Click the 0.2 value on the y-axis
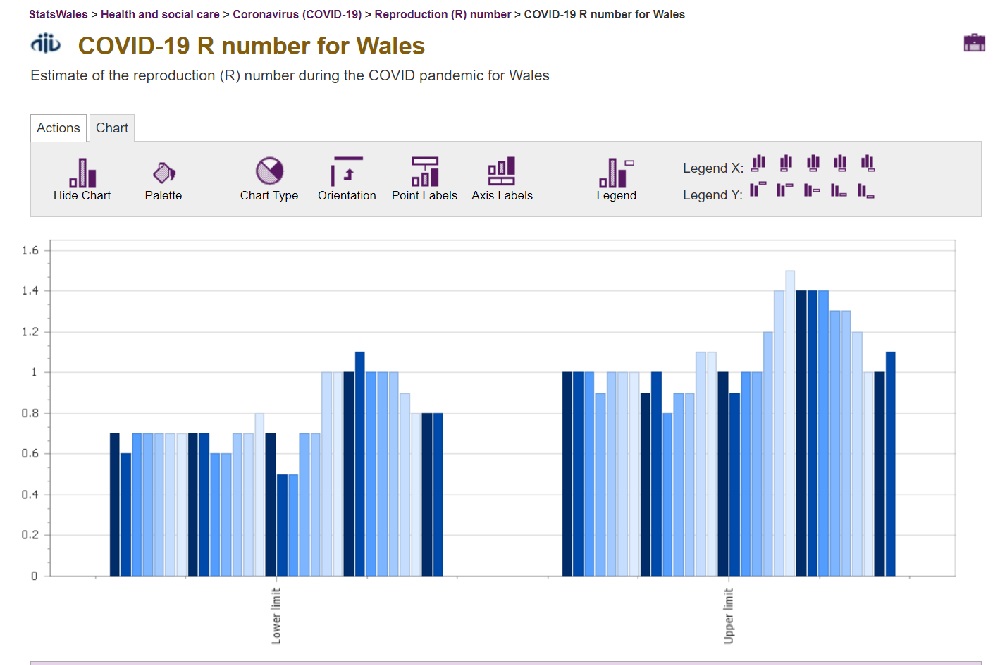This screenshot has width=1000, height=665. pyautogui.click(x=30, y=535)
